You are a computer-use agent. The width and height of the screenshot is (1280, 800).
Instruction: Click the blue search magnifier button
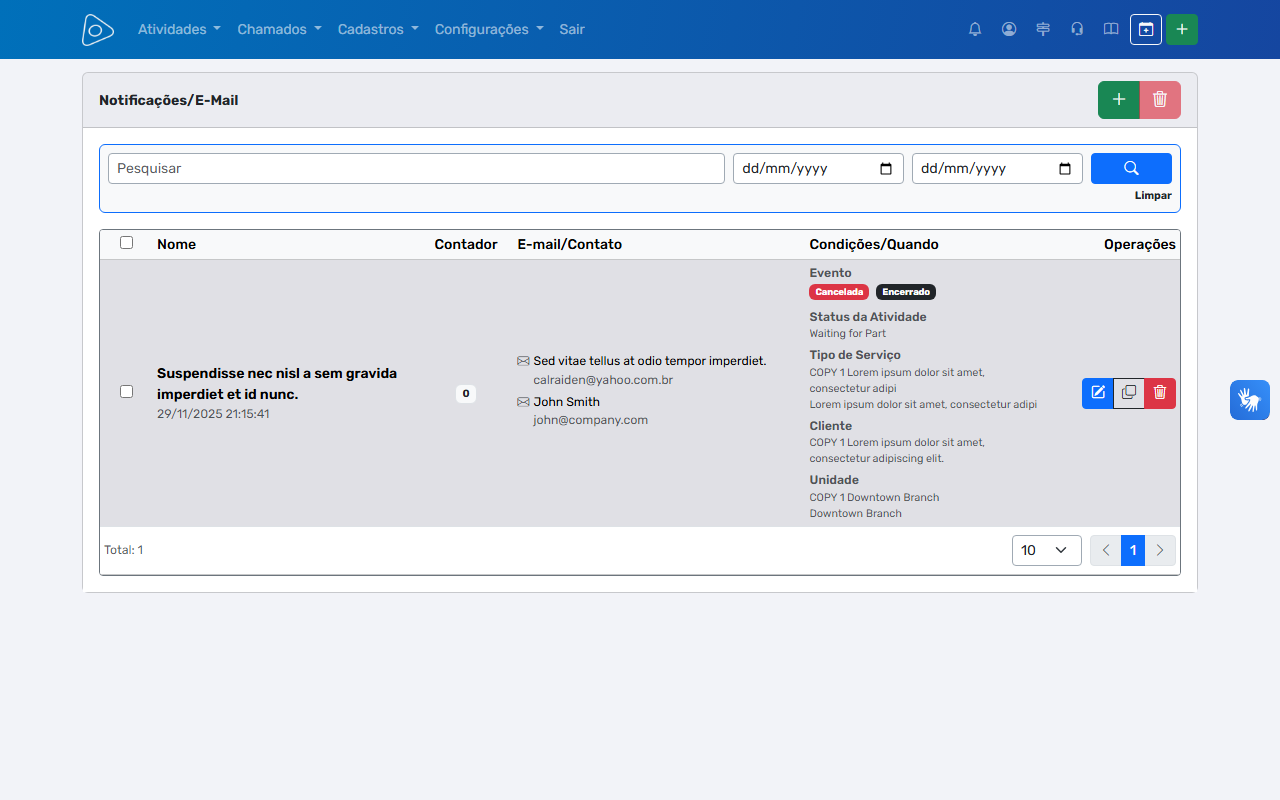tap(1131, 168)
